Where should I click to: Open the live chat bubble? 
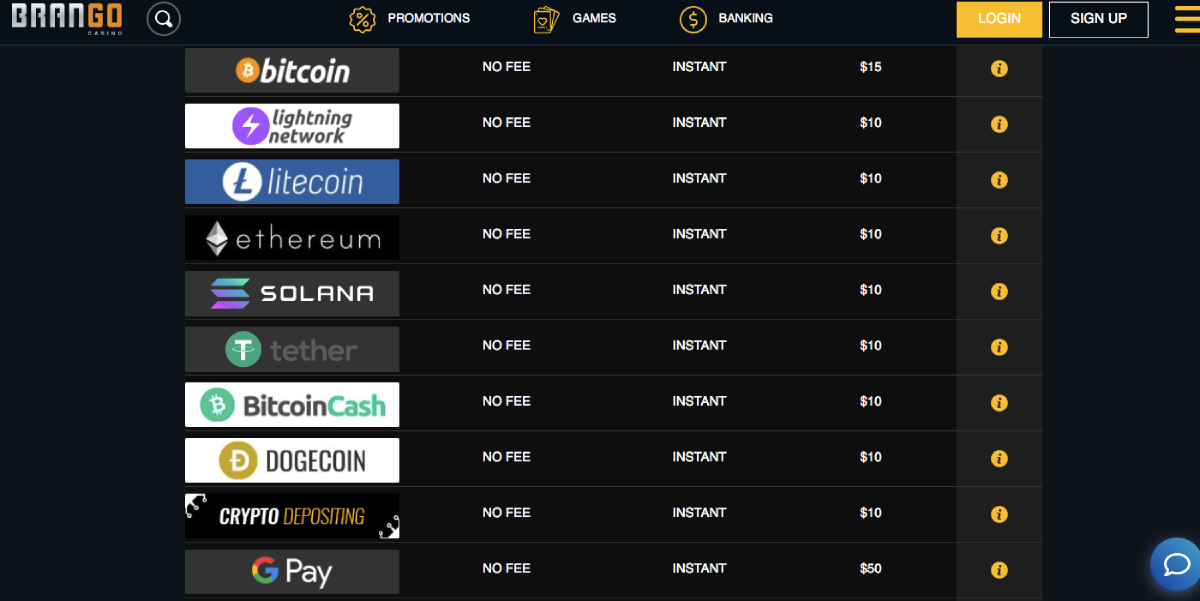(x=1174, y=563)
